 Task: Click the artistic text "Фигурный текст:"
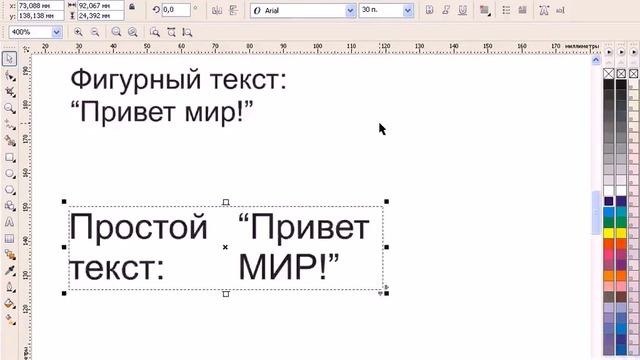[179, 79]
